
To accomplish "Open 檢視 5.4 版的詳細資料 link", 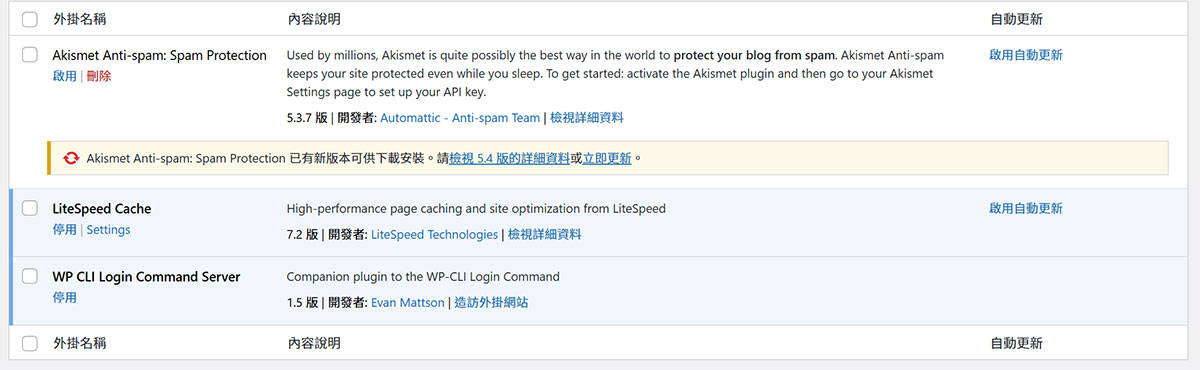I will pos(510,158).
